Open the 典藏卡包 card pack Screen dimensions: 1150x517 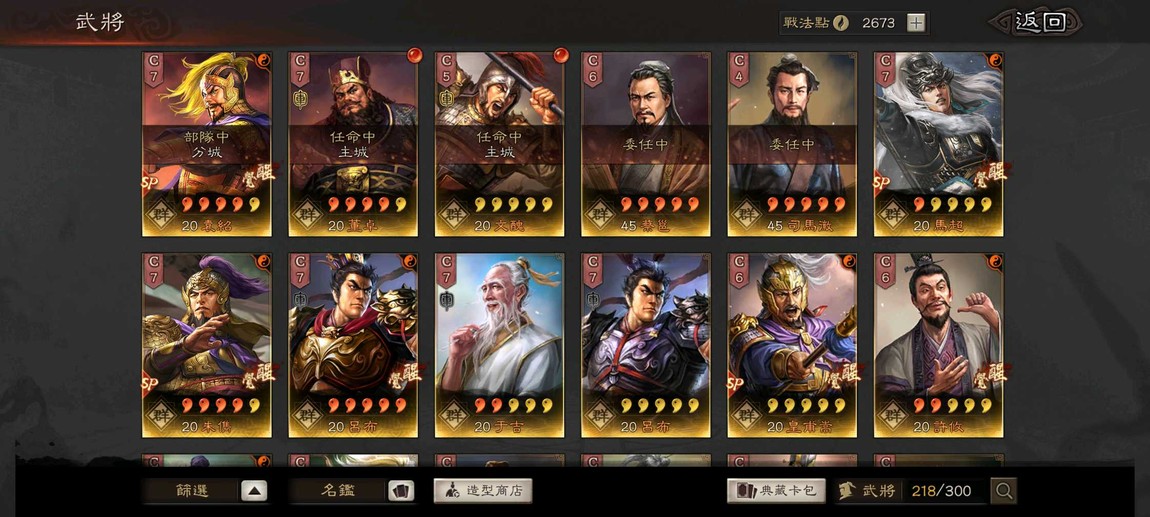pos(776,491)
